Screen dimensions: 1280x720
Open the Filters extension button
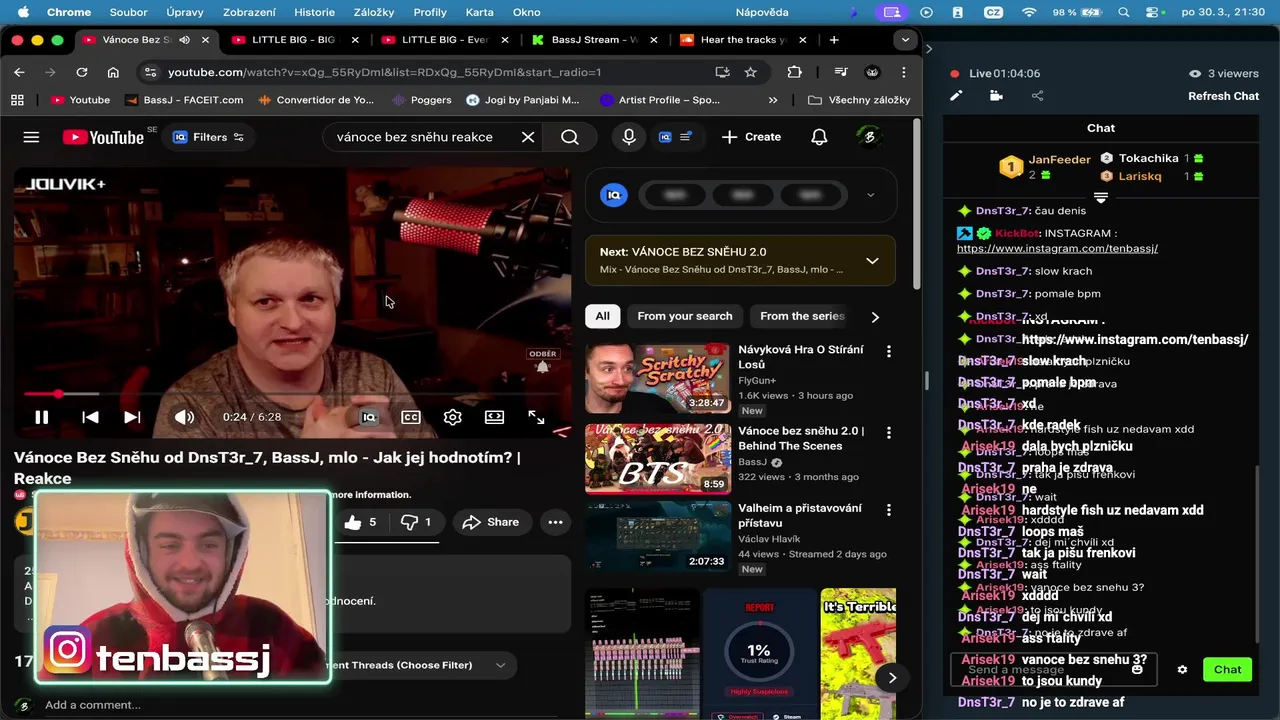click(208, 137)
